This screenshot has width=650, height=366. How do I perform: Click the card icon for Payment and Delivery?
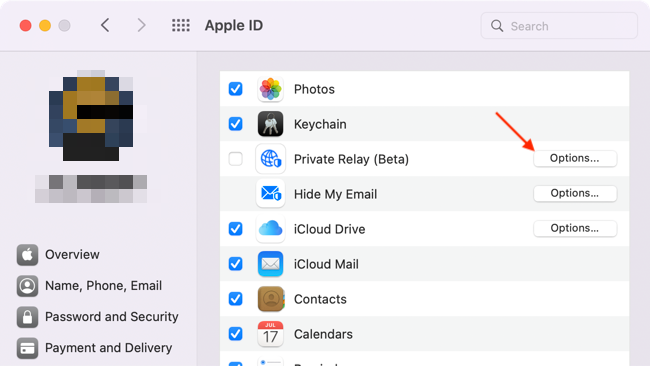(27, 348)
